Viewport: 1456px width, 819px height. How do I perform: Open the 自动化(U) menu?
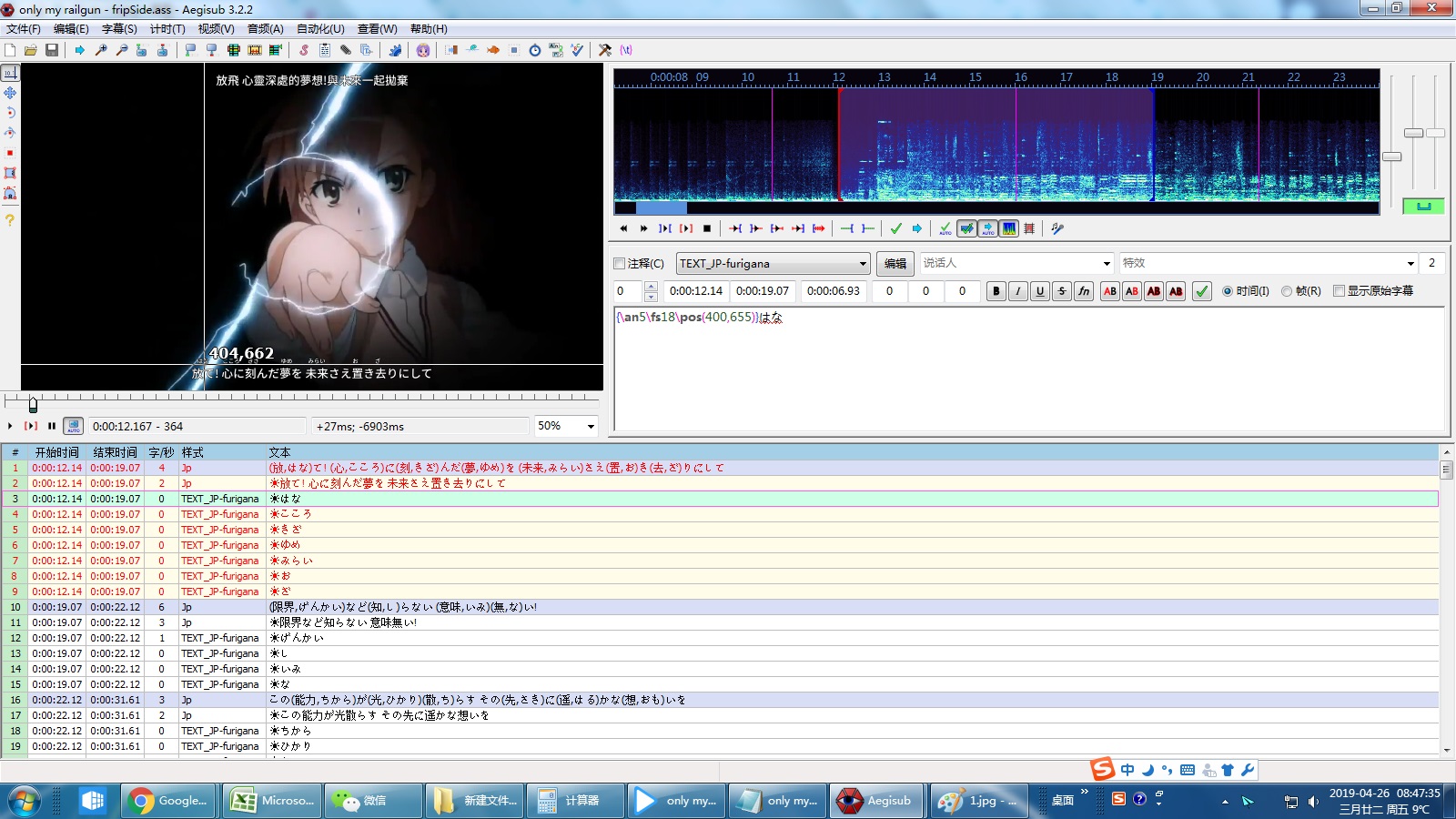[x=321, y=29]
